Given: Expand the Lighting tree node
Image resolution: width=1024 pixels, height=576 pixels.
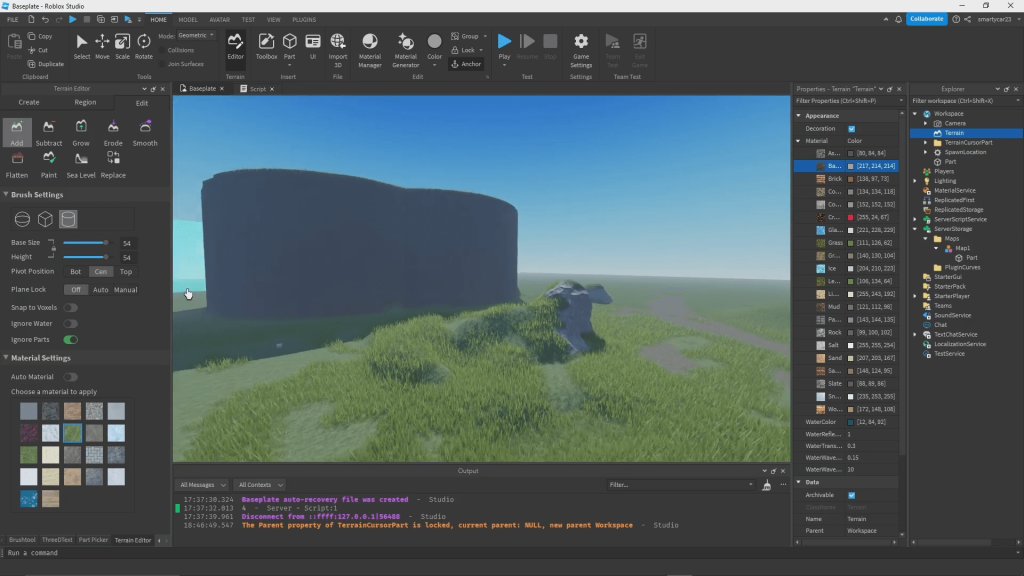Looking at the screenshot, I should pos(915,181).
